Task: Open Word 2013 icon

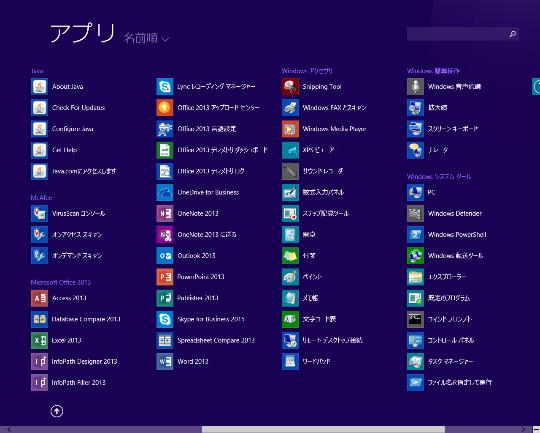Action: (x=165, y=361)
